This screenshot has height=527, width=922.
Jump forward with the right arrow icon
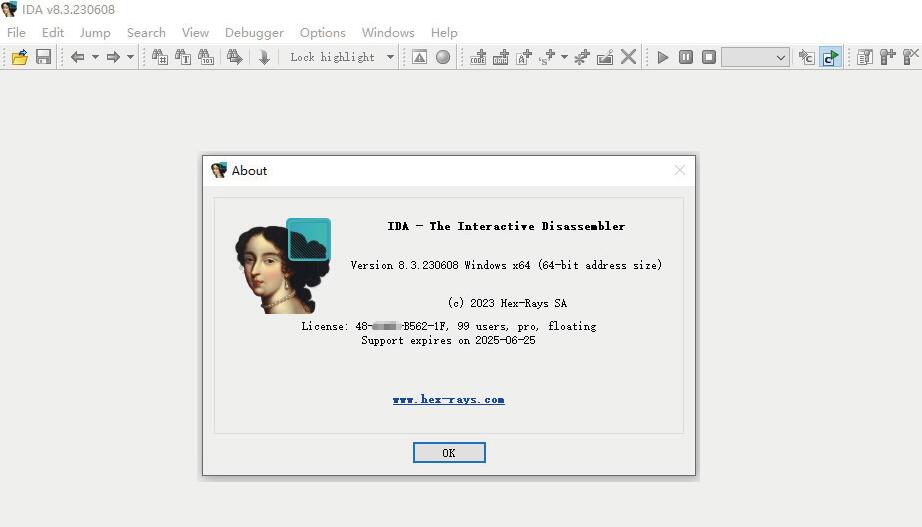(113, 57)
